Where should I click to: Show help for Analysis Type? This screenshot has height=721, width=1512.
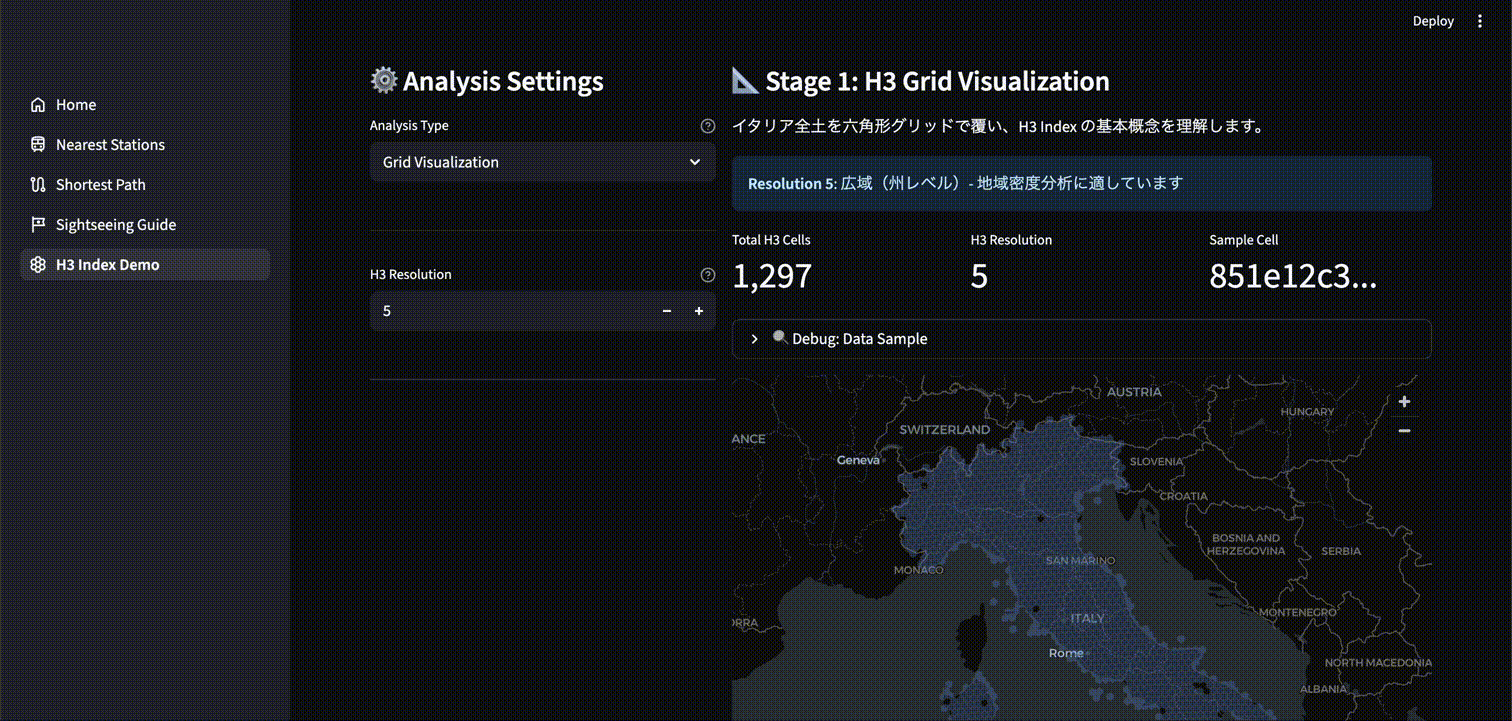click(x=708, y=126)
